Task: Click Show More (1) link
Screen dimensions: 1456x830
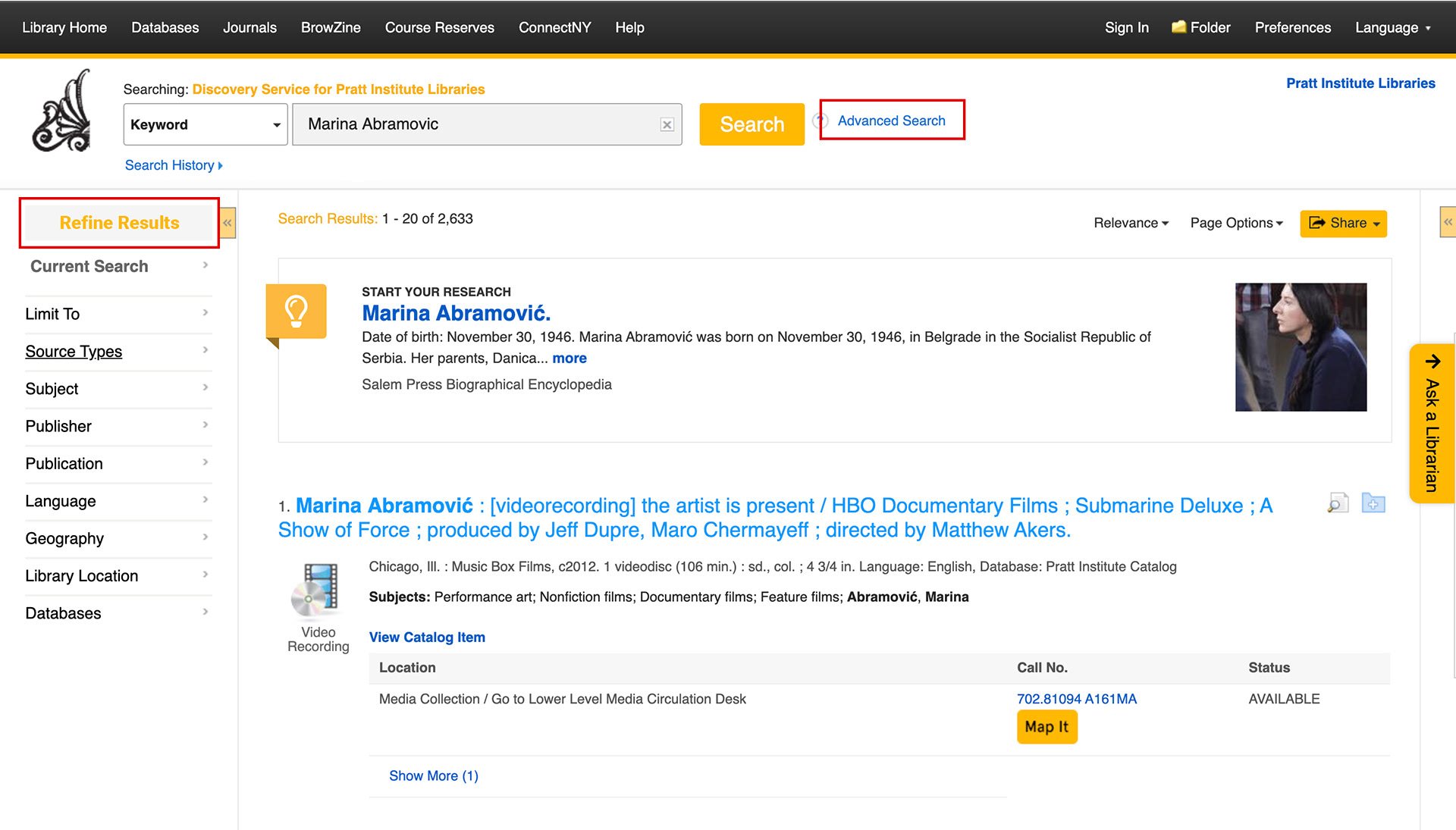Action: pos(434,775)
